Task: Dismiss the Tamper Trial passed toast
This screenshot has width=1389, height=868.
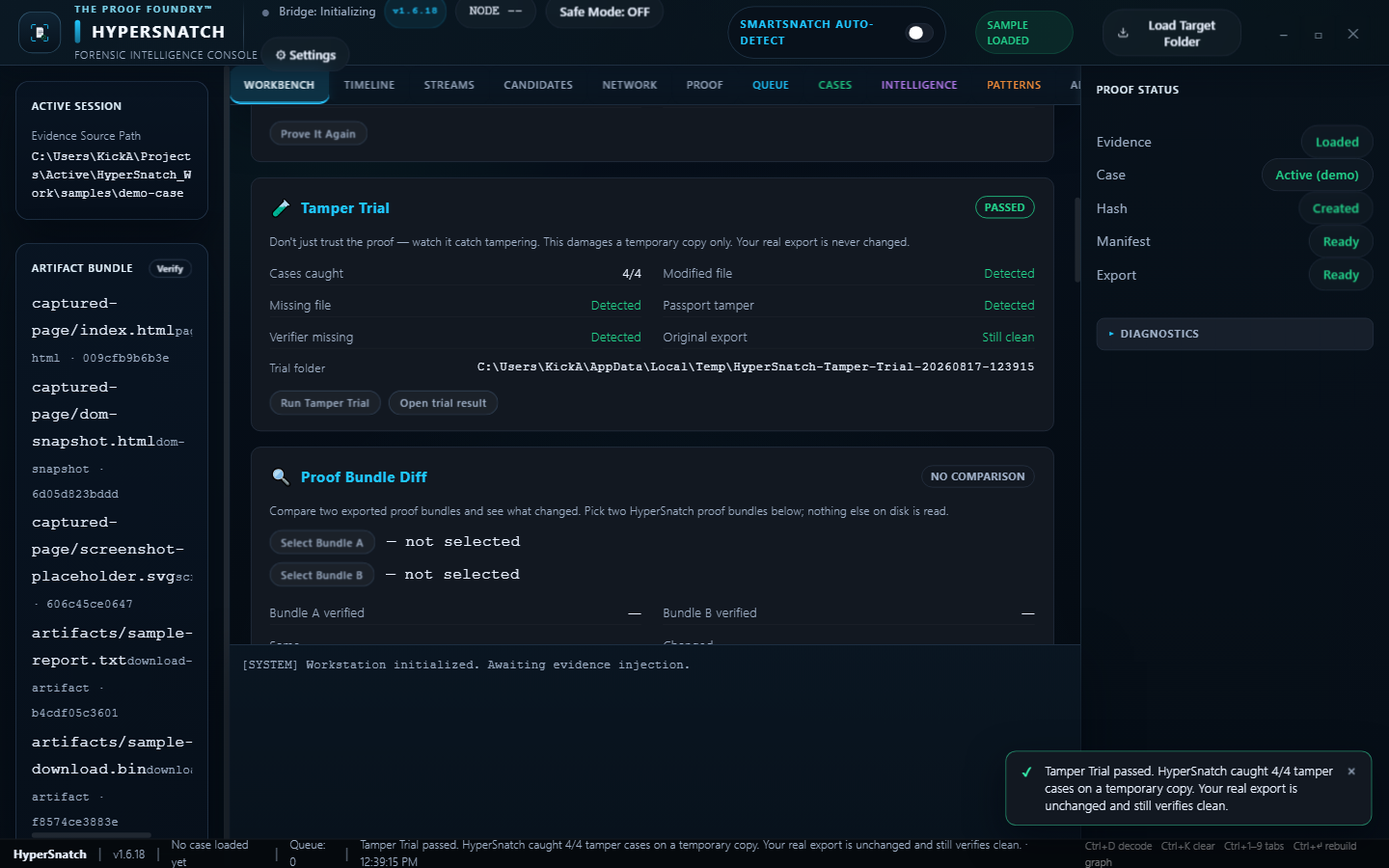Action: tap(1351, 772)
